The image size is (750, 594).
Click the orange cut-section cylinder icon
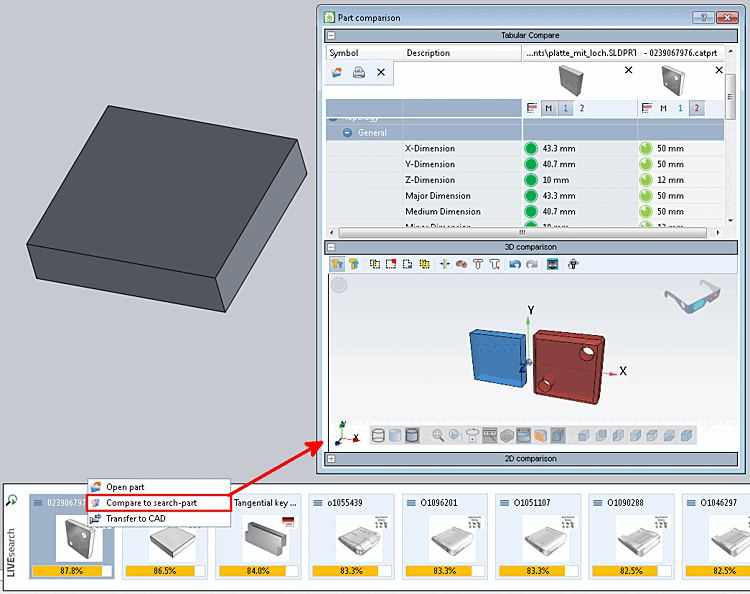coord(540,435)
